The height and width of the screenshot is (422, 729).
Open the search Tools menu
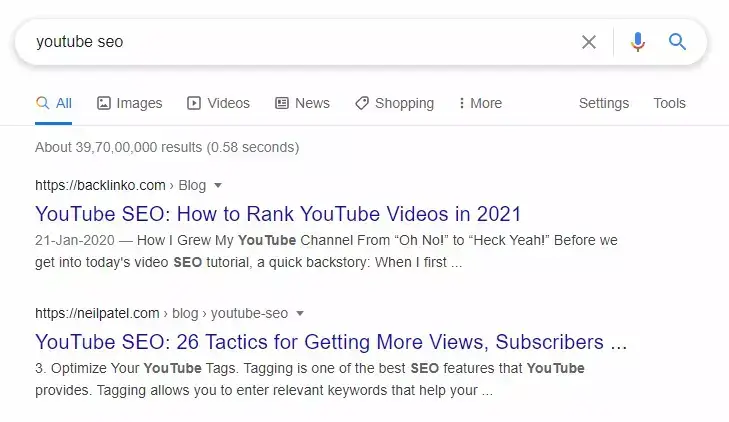669,103
